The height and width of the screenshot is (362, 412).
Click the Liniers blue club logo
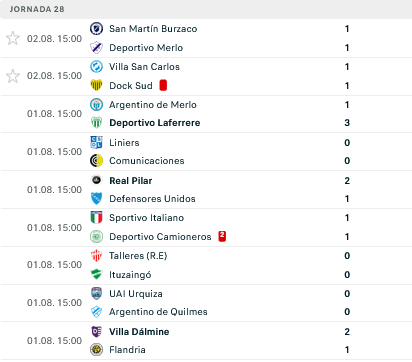[x=96, y=142]
